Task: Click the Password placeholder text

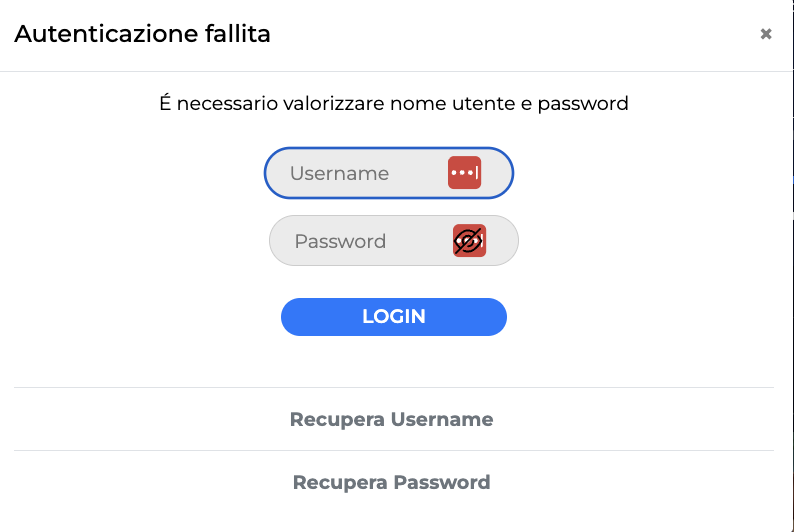Action: (x=340, y=241)
